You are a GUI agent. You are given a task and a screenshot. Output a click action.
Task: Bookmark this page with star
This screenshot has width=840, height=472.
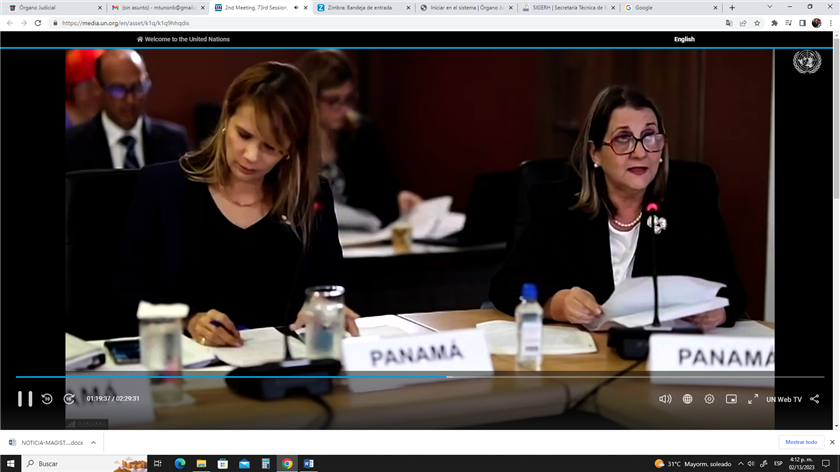[757, 23]
